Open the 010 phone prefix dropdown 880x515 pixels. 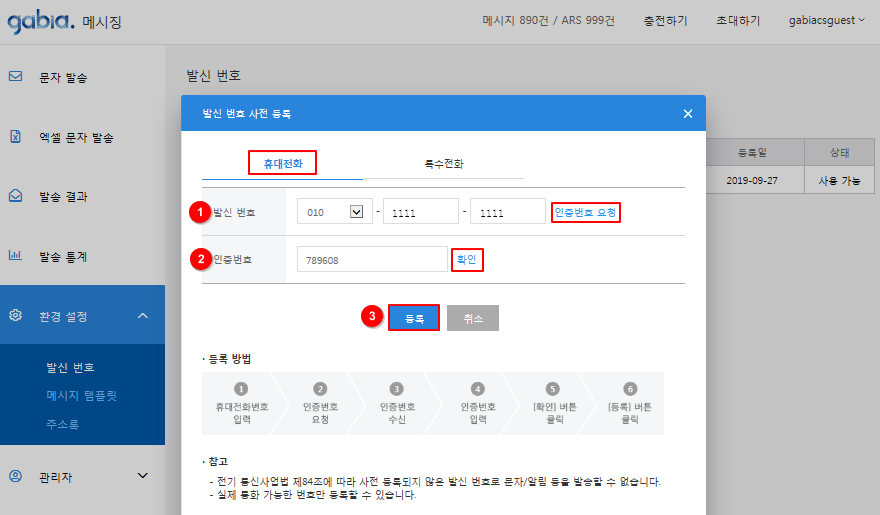click(x=355, y=212)
